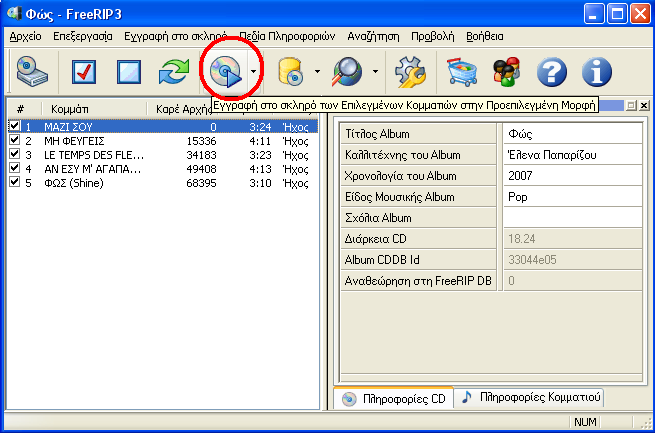The height and width of the screenshot is (433, 655).
Task: Uncheck track 2 ΜΗ ΦΕΥΓΕΙΣ checkbox
Action: 15,140
